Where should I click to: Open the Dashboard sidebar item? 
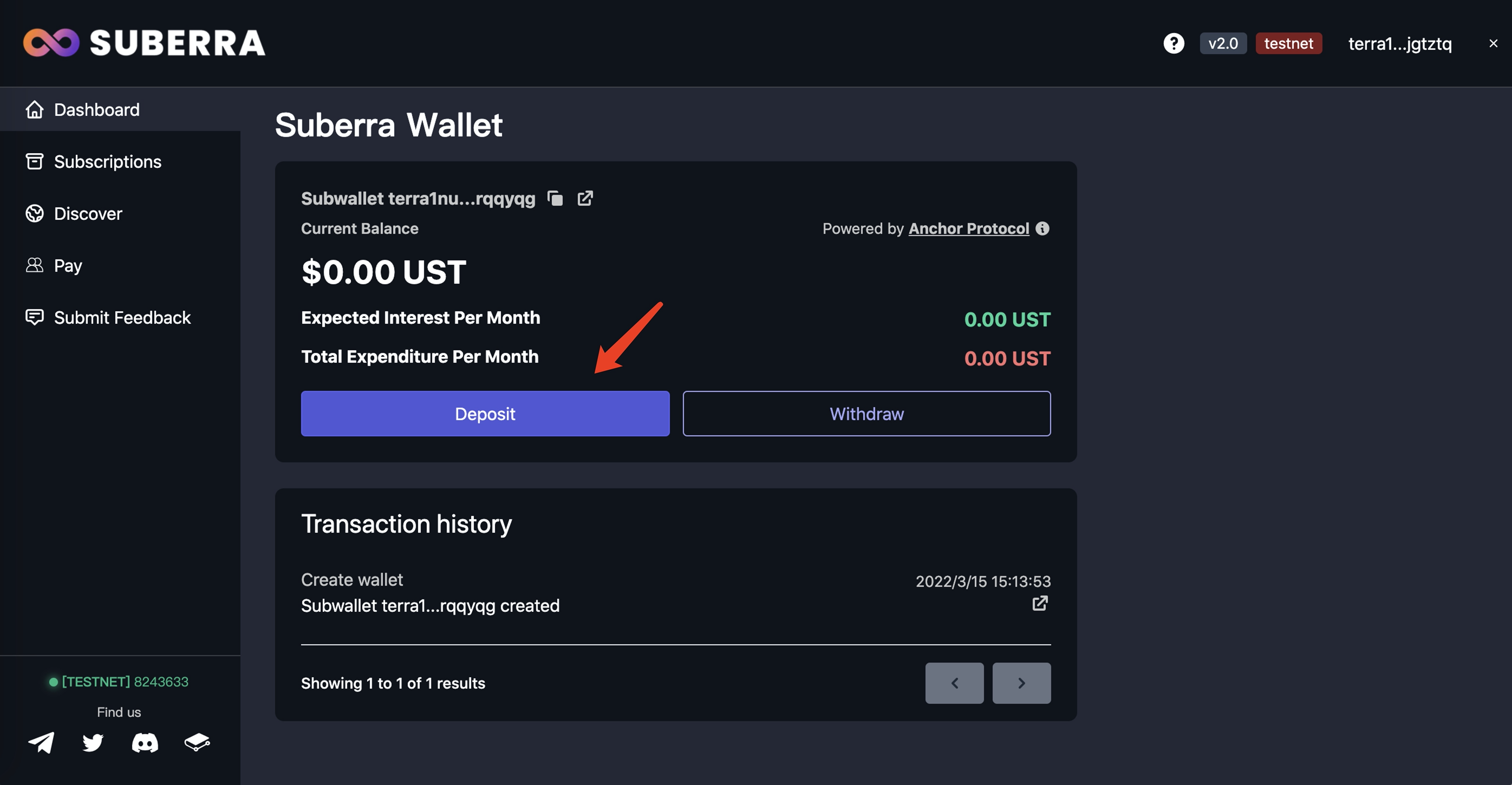click(x=97, y=110)
